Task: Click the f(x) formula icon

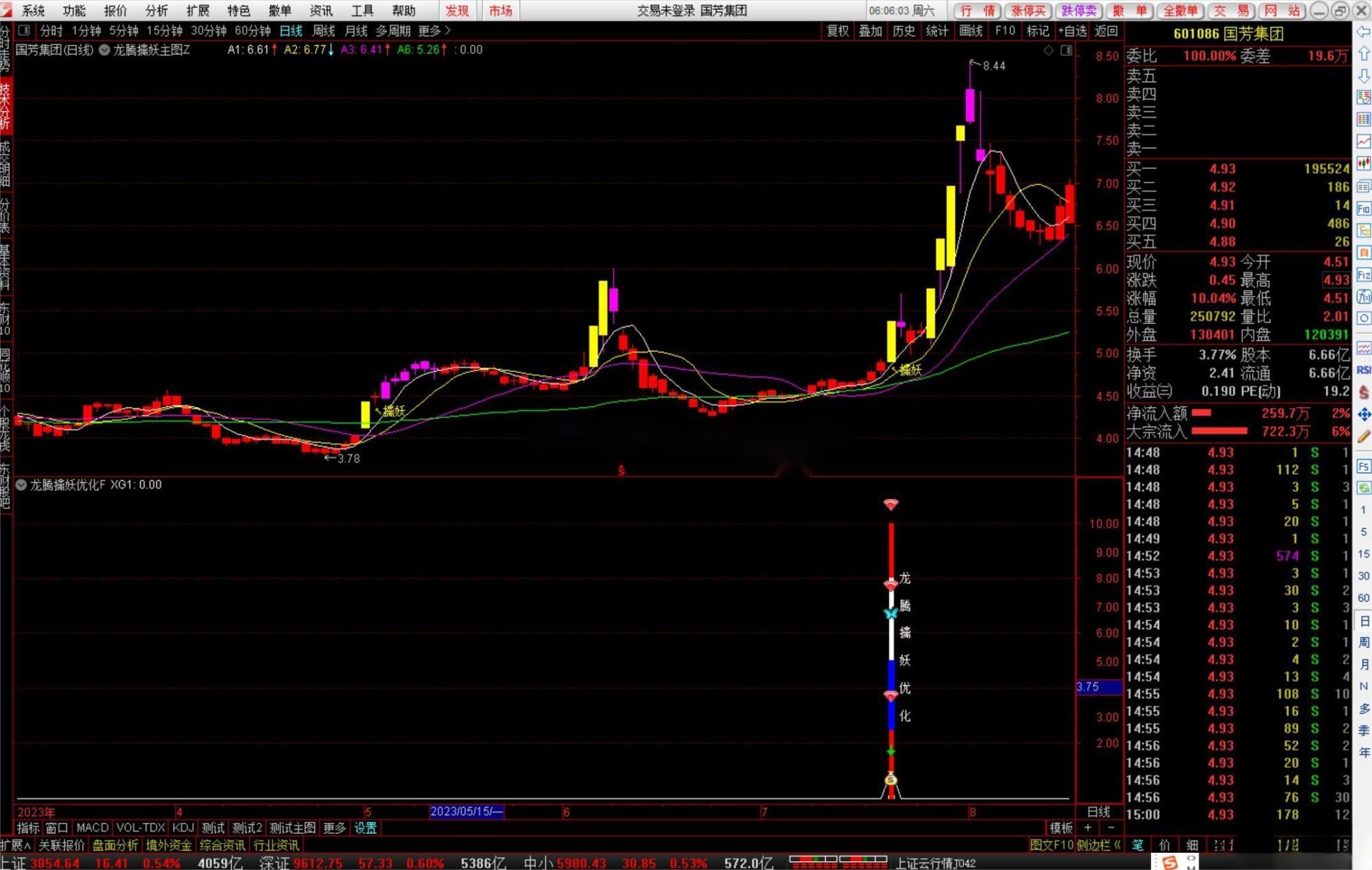Action: pos(1363,296)
